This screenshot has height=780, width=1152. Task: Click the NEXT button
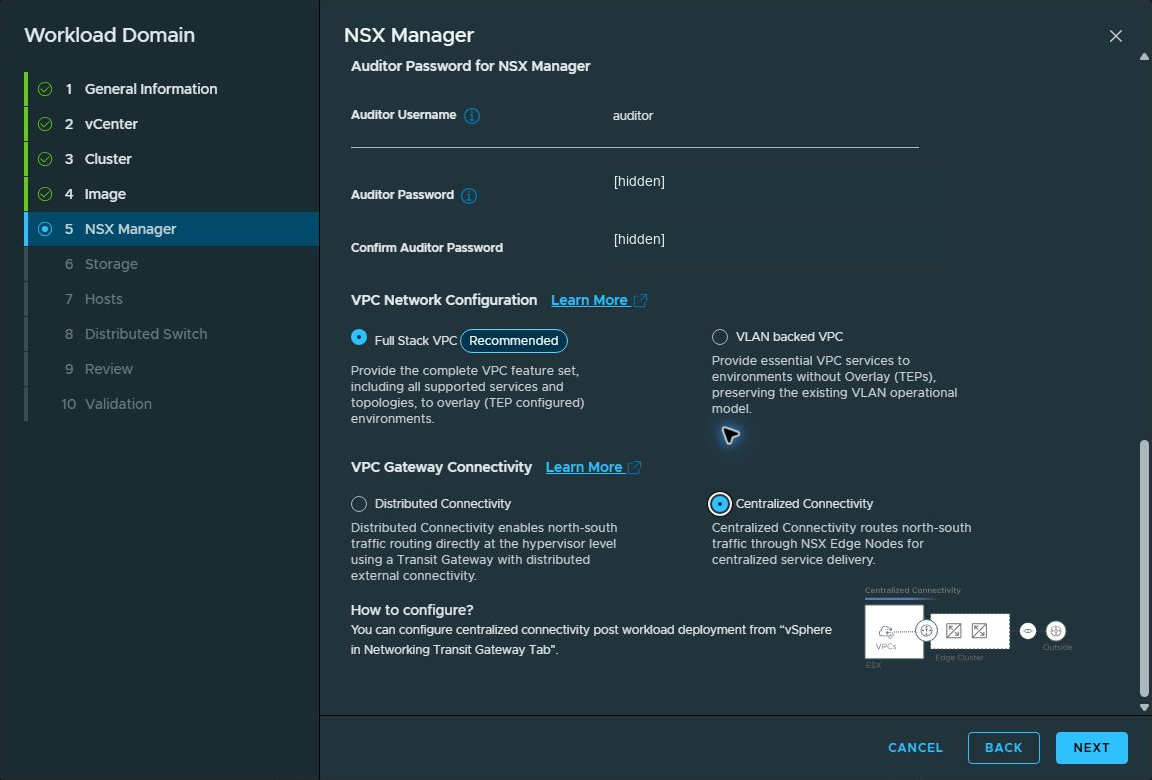click(1091, 748)
